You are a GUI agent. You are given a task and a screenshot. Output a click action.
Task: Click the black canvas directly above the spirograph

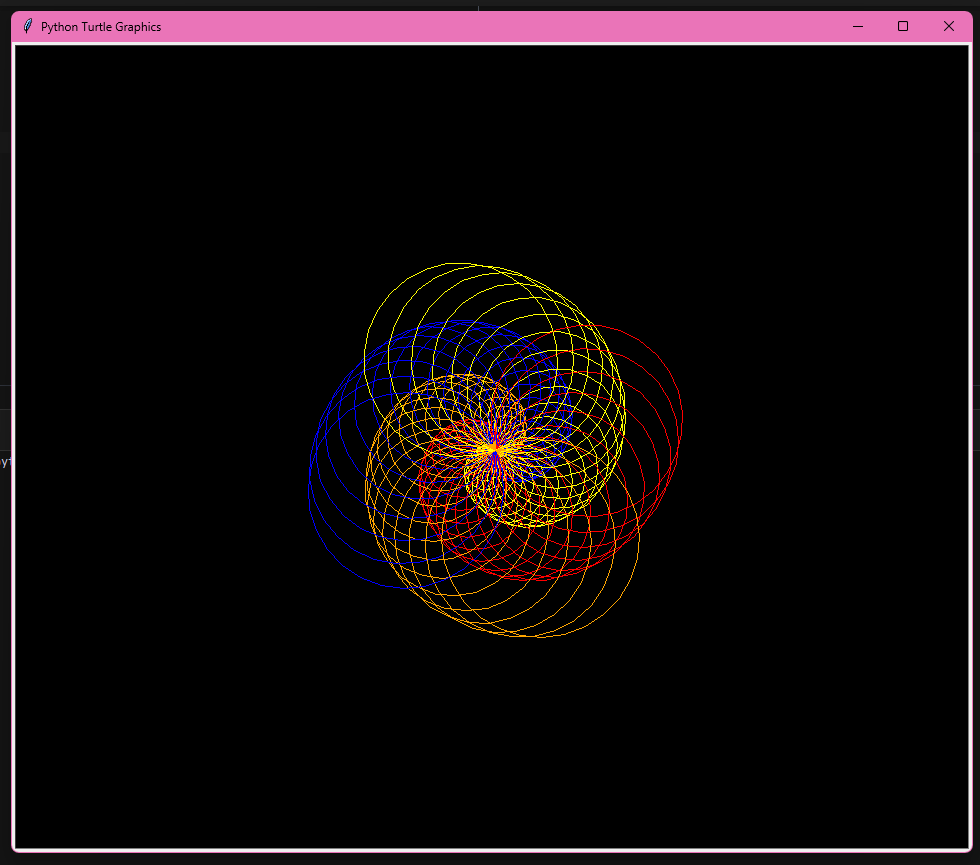(x=494, y=150)
